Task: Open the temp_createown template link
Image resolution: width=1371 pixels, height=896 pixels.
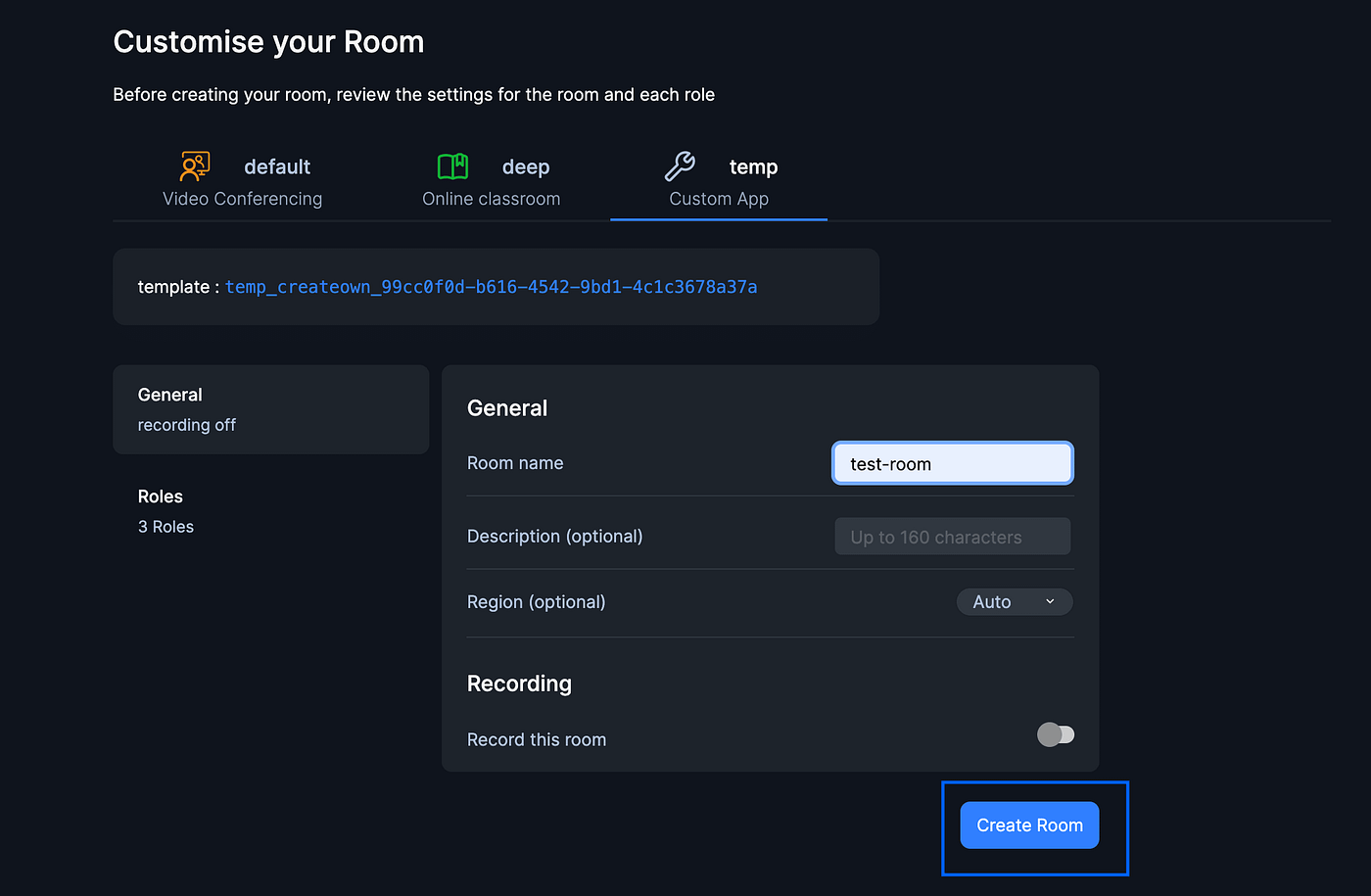Action: [491, 286]
